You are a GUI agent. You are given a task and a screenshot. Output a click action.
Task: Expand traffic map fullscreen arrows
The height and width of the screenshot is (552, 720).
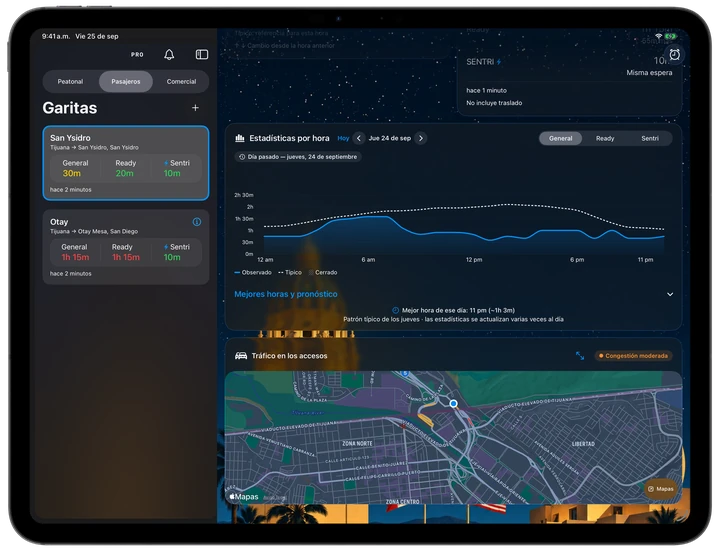pos(580,355)
